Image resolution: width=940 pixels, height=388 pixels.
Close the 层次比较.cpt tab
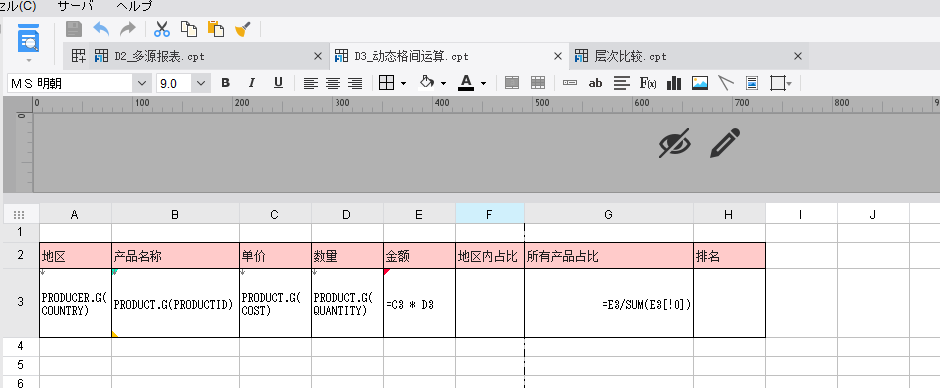[x=798, y=56]
